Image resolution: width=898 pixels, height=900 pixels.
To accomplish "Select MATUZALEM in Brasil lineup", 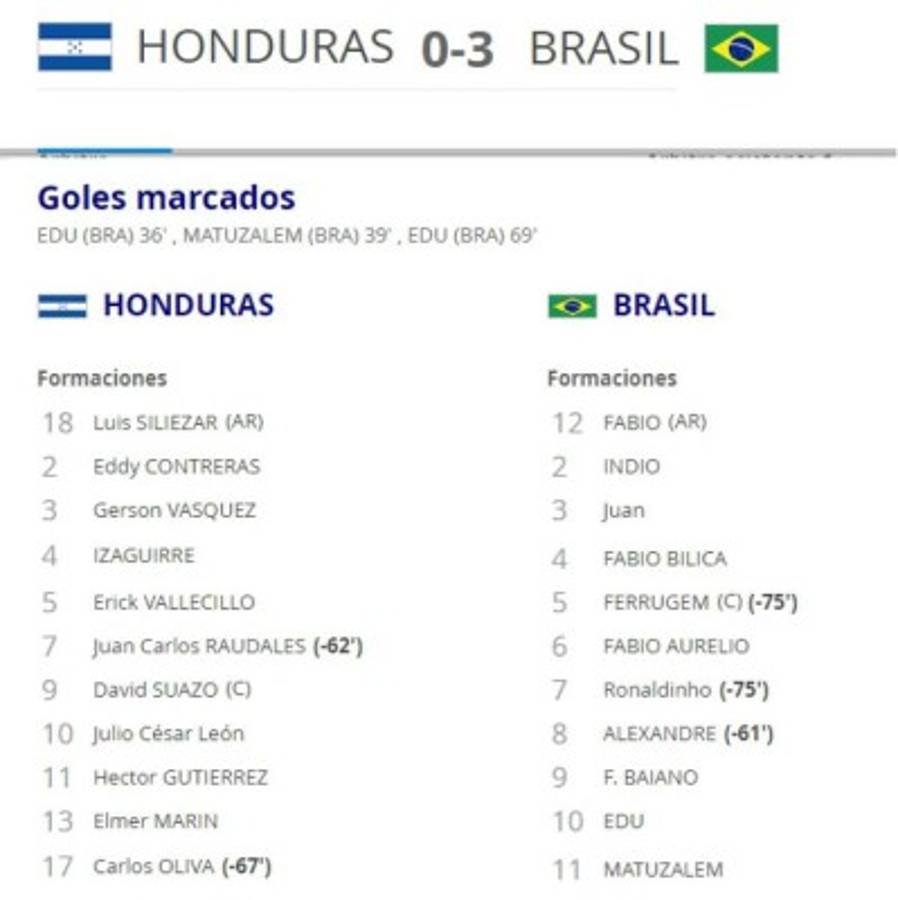I will [x=662, y=870].
